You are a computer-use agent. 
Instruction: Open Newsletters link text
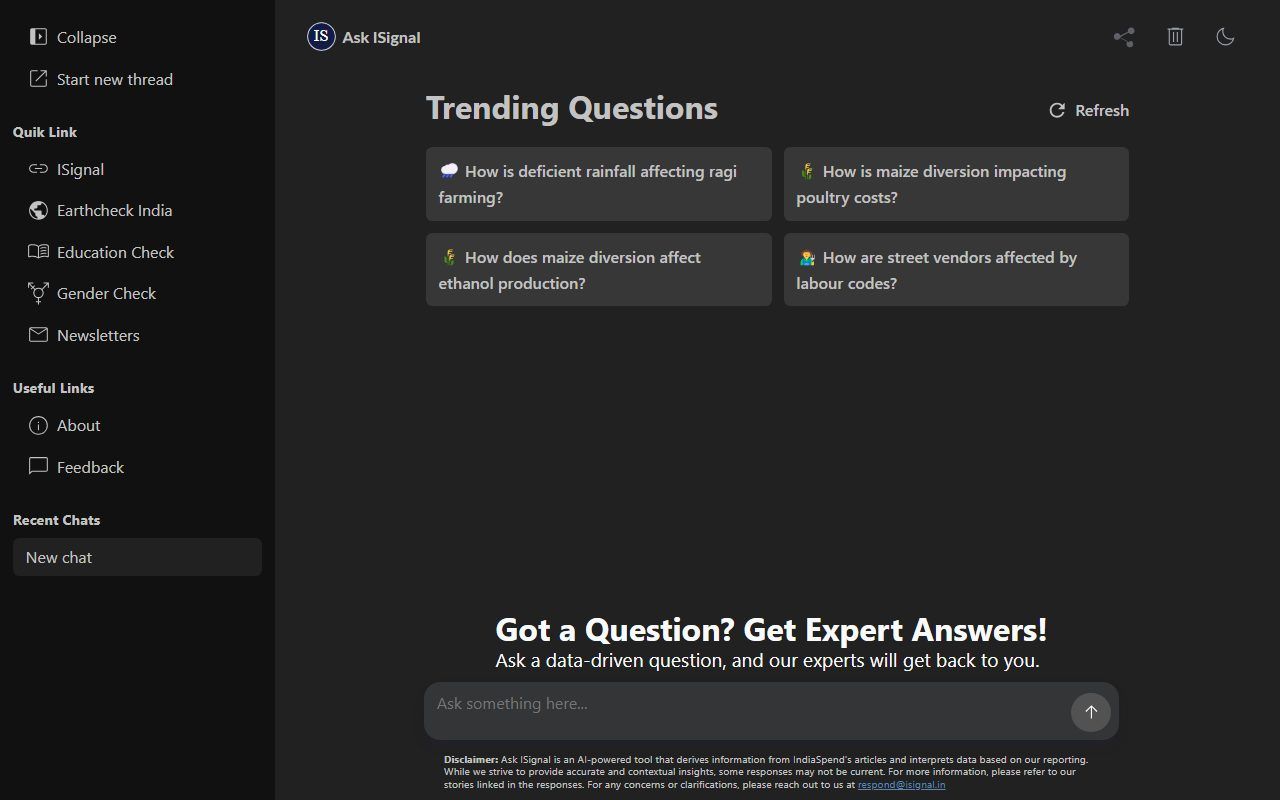coord(98,335)
